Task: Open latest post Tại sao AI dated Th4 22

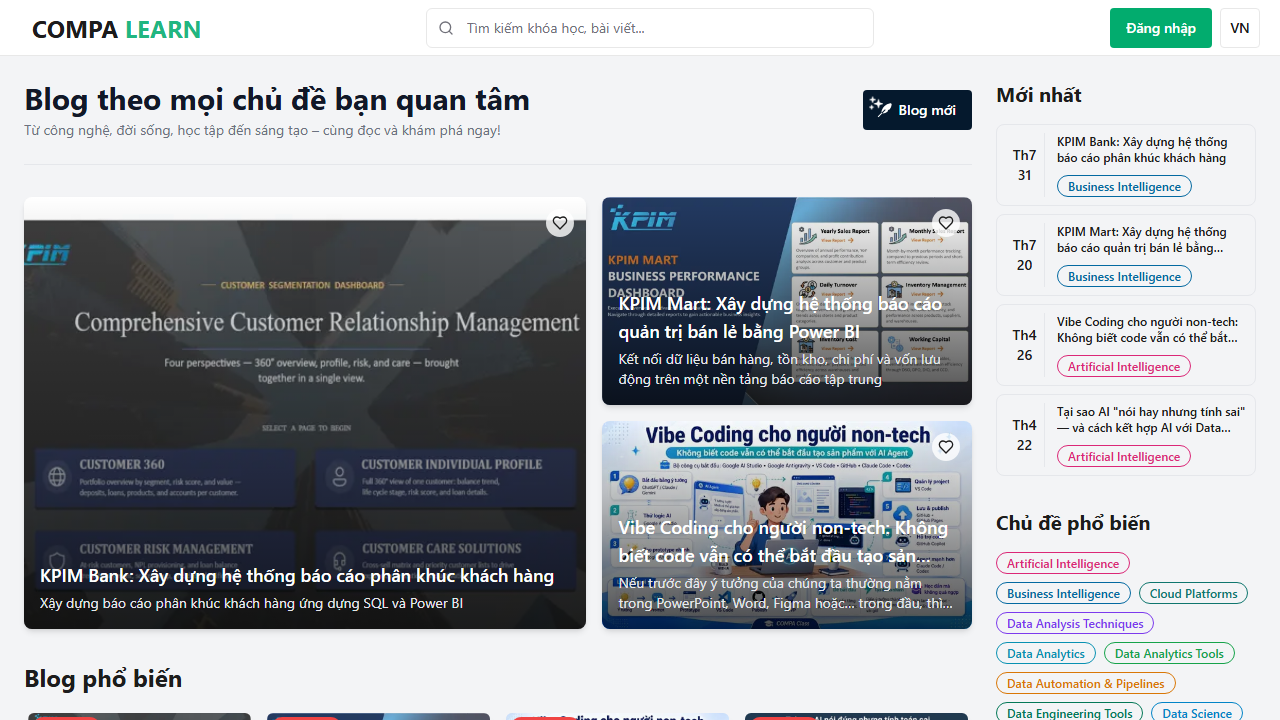Action: point(1126,435)
